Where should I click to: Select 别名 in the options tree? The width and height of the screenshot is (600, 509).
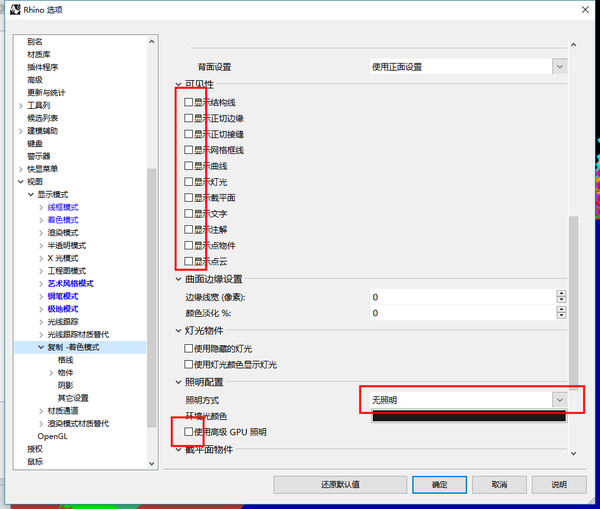(x=35, y=42)
